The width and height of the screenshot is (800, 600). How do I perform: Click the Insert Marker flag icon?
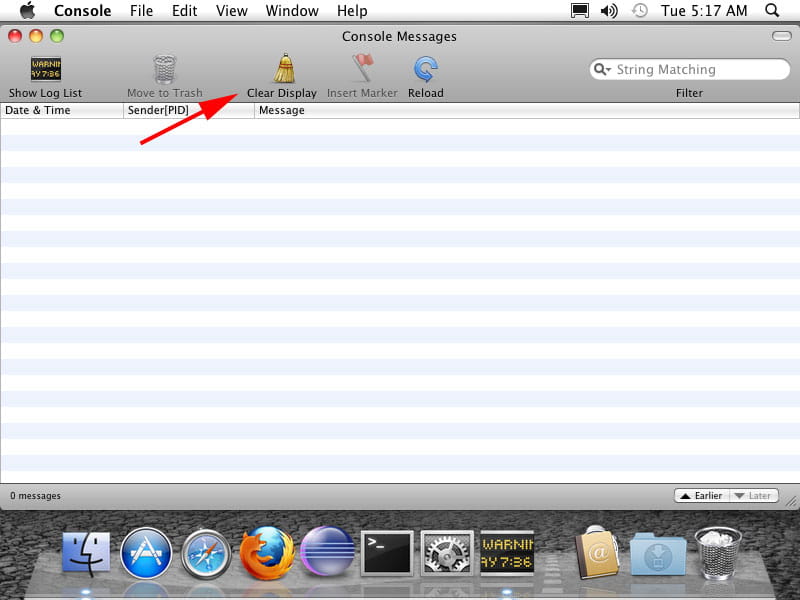[362, 68]
